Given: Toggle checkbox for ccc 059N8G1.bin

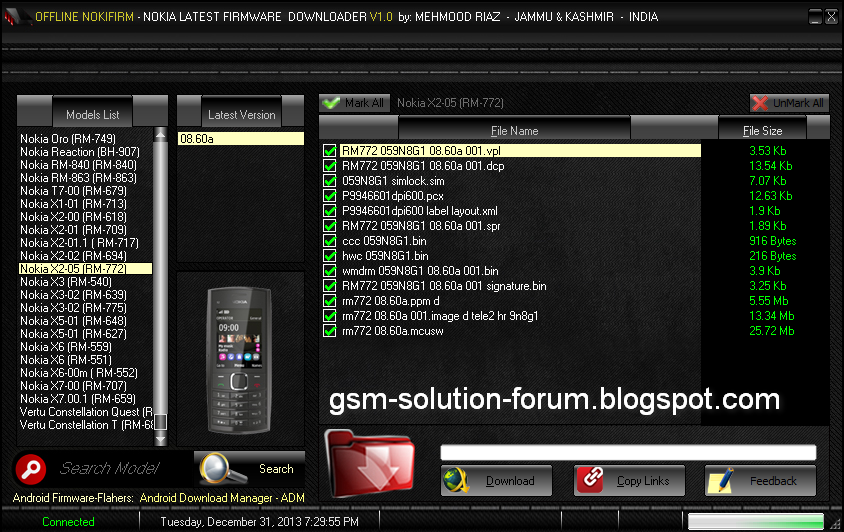Looking at the screenshot, I should (x=329, y=241).
